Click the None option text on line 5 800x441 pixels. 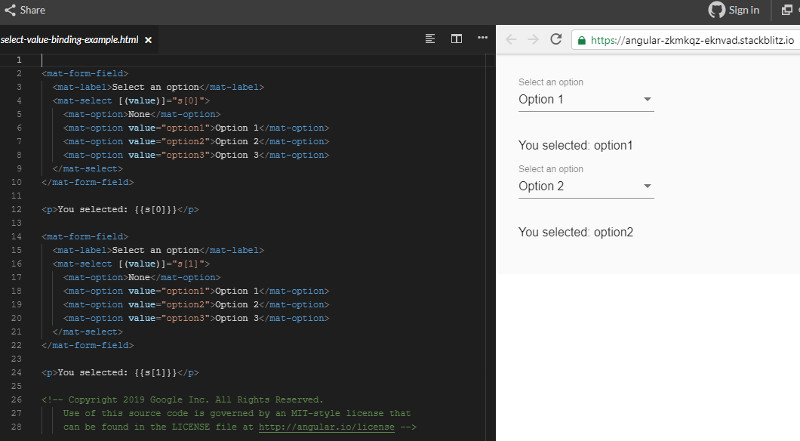[139, 114]
